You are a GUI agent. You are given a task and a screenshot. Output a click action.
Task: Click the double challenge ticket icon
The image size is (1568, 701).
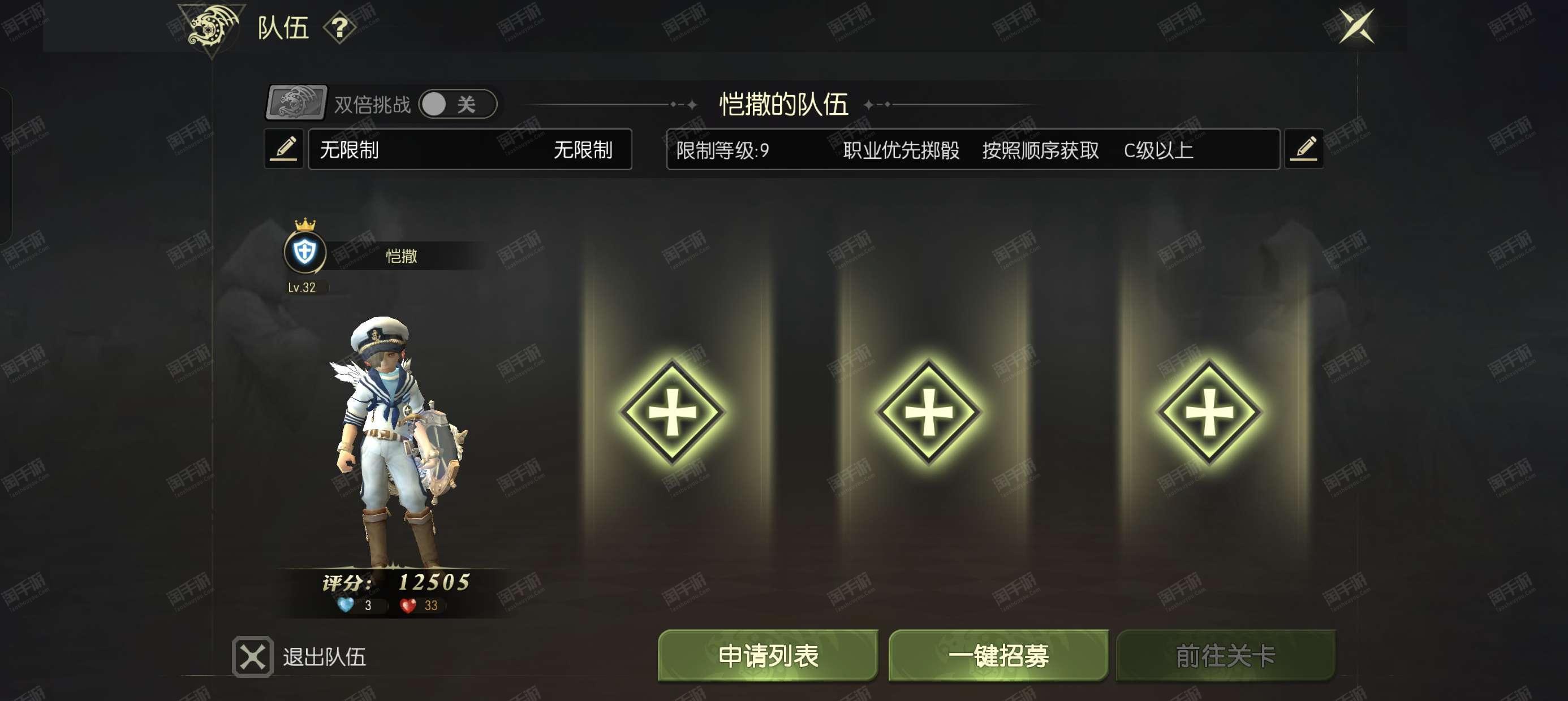(296, 102)
